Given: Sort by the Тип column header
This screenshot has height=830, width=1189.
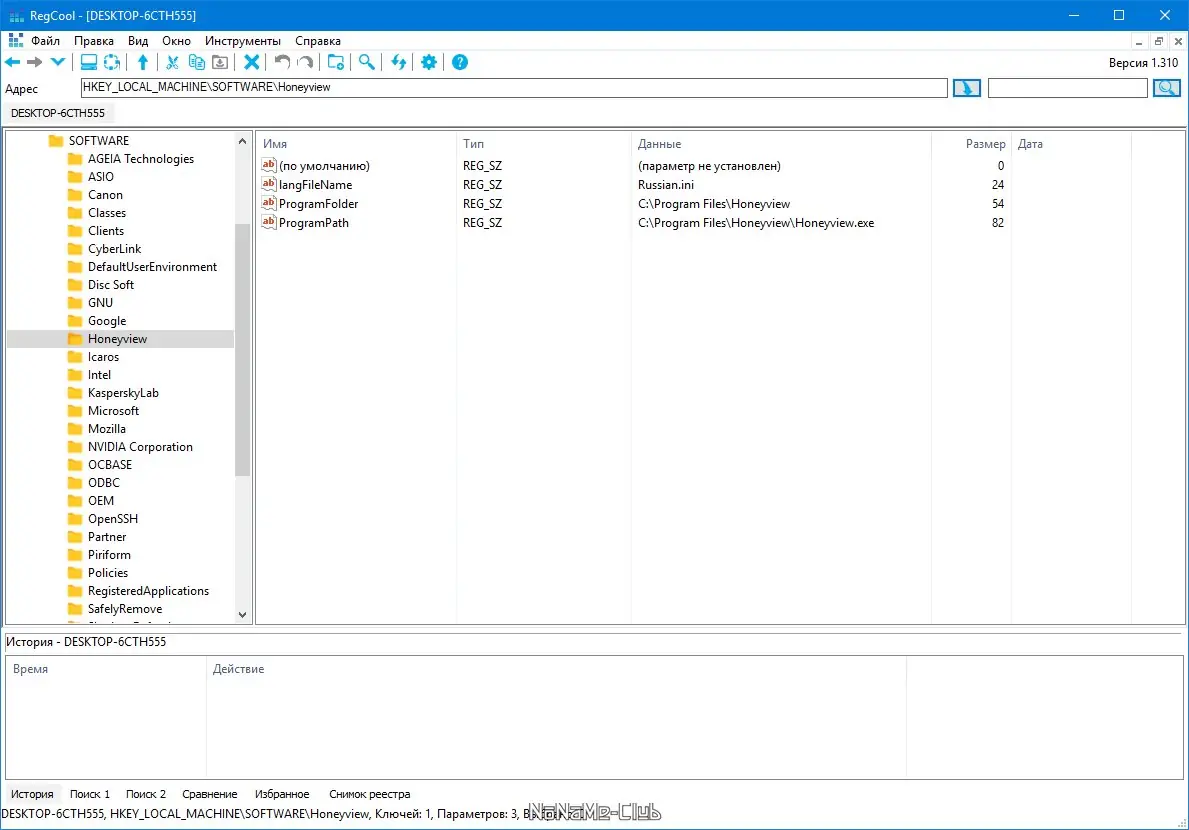Looking at the screenshot, I should (543, 144).
